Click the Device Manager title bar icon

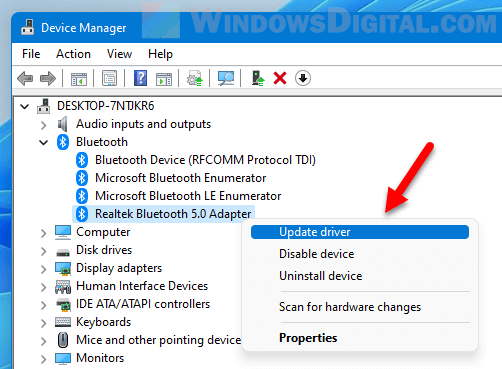pos(27,27)
